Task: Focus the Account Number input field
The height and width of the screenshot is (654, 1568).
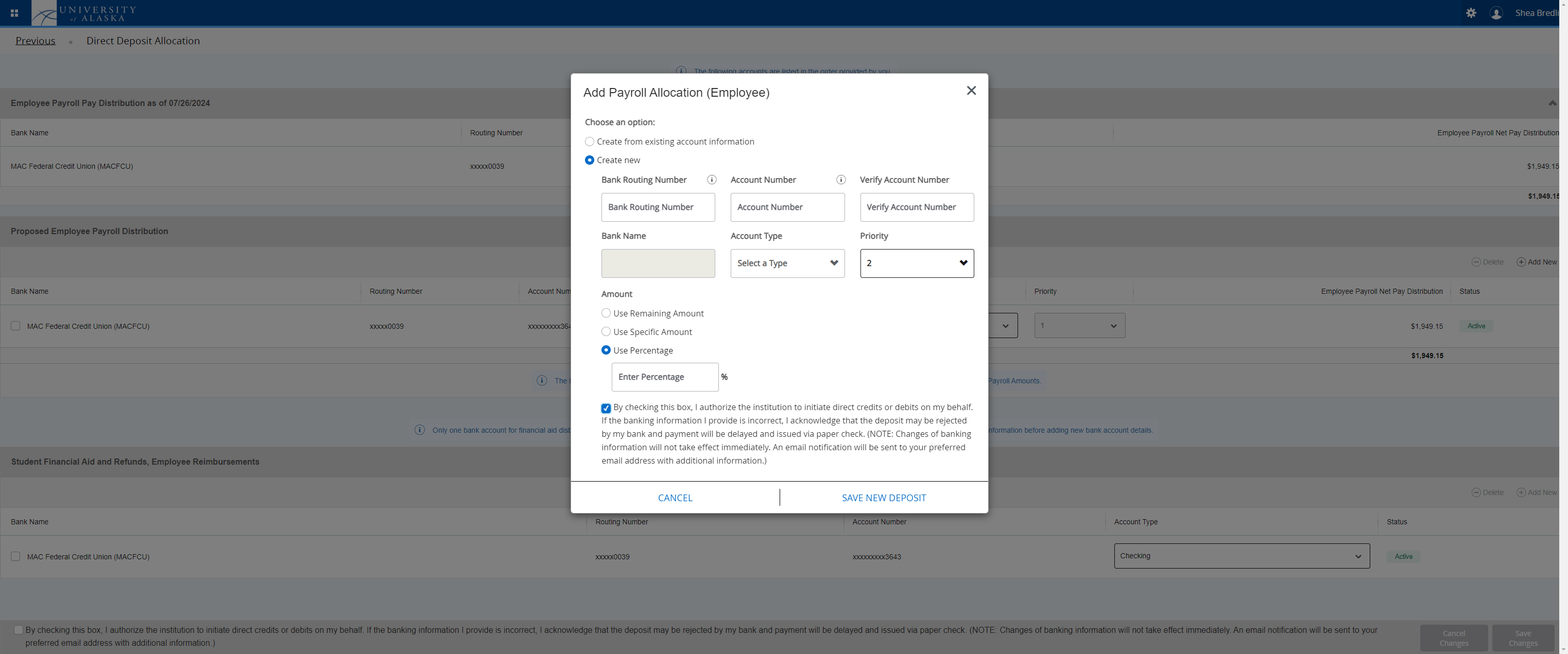Action: click(x=787, y=207)
